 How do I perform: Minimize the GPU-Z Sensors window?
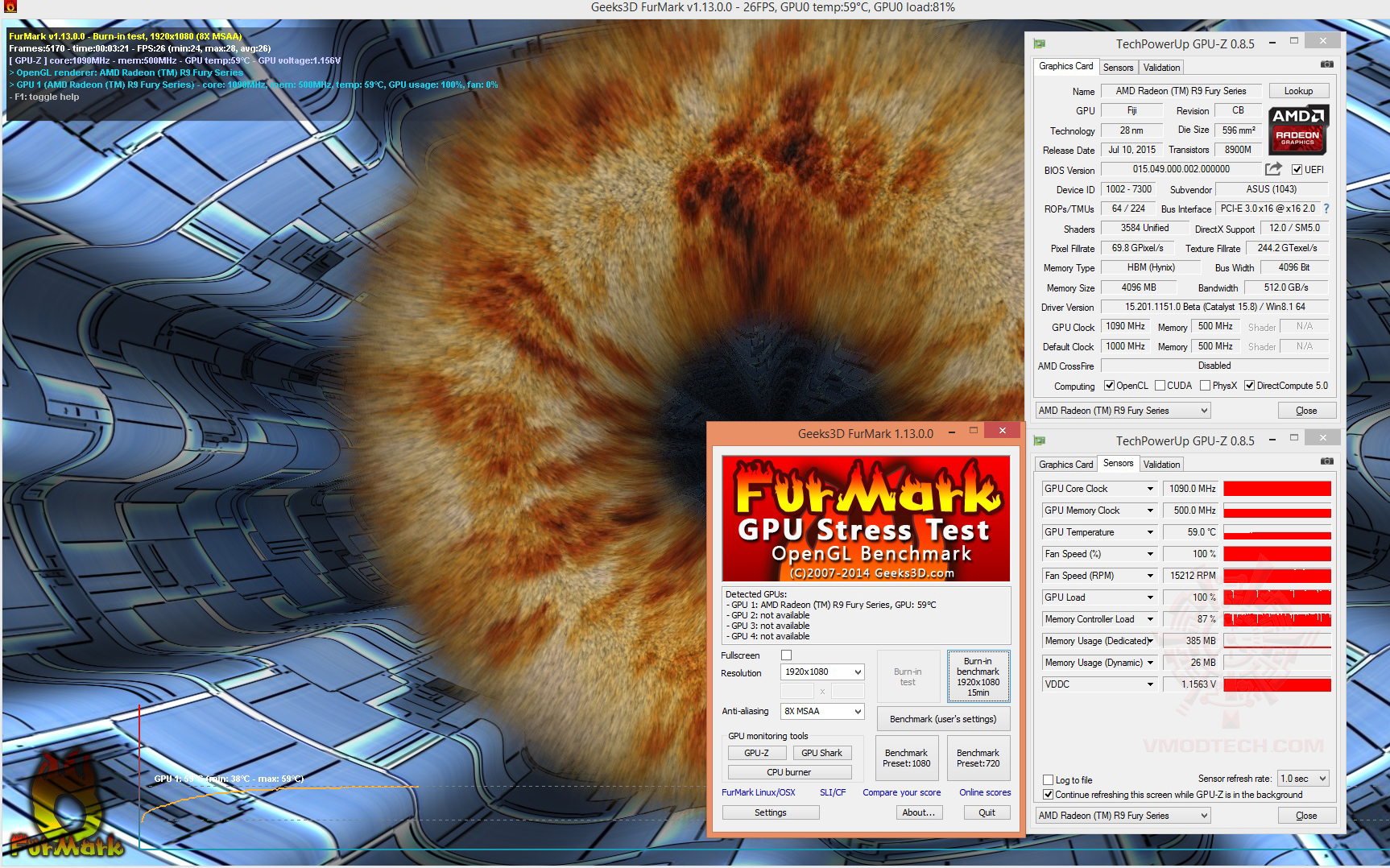[1272, 440]
